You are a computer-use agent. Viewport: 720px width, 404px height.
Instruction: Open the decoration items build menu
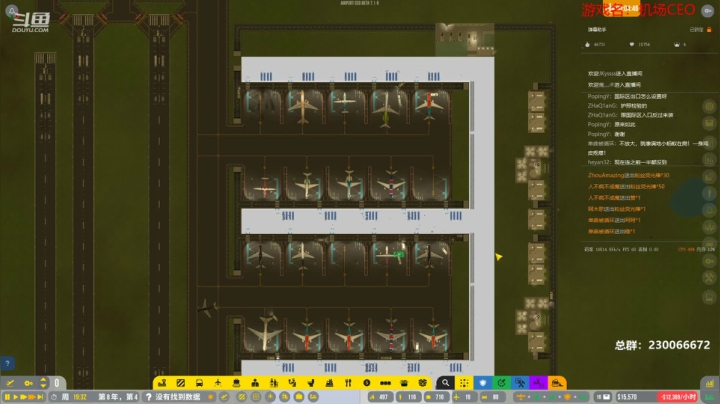tap(404, 383)
